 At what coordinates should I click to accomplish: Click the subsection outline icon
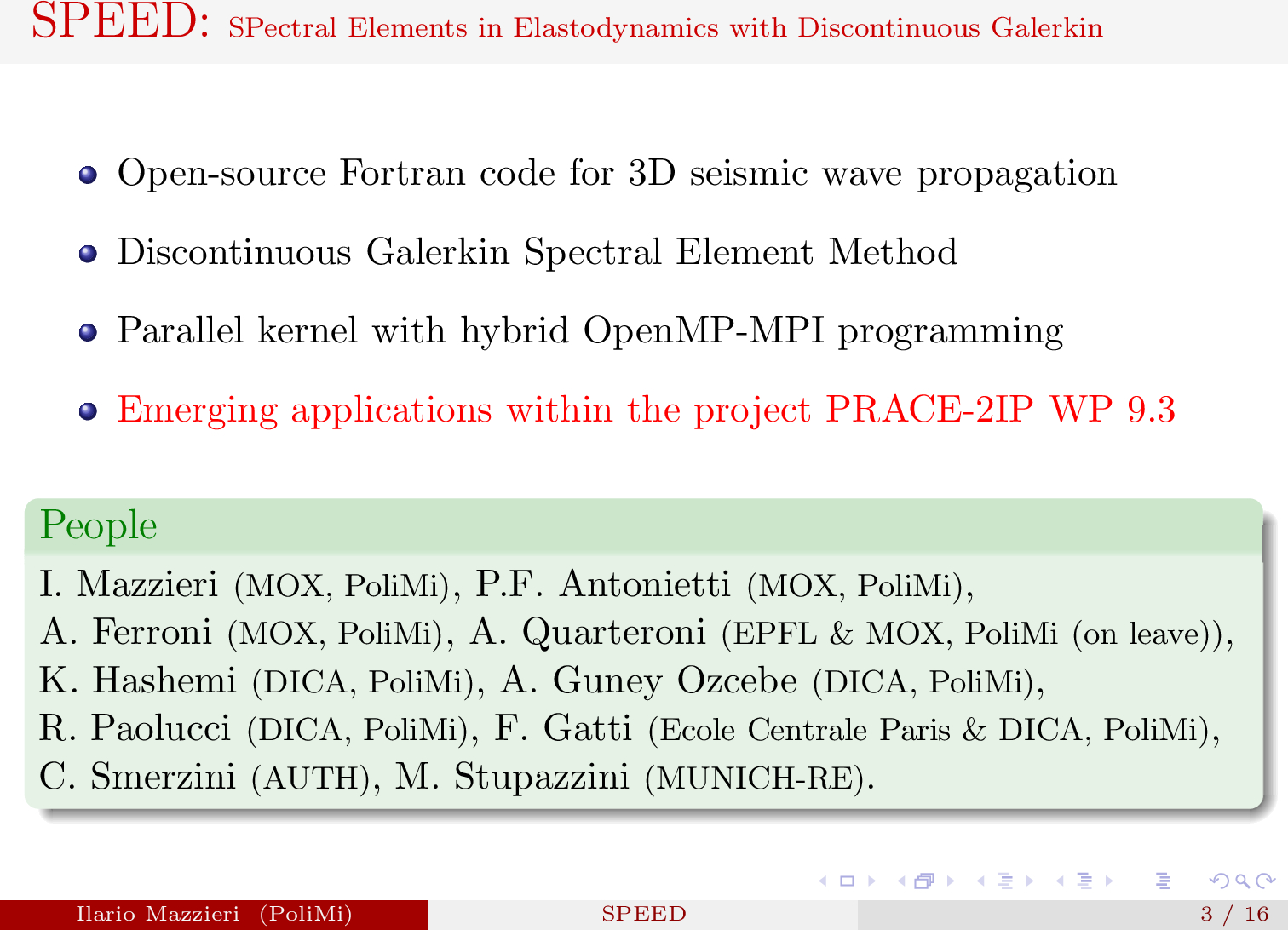tap(1006, 881)
